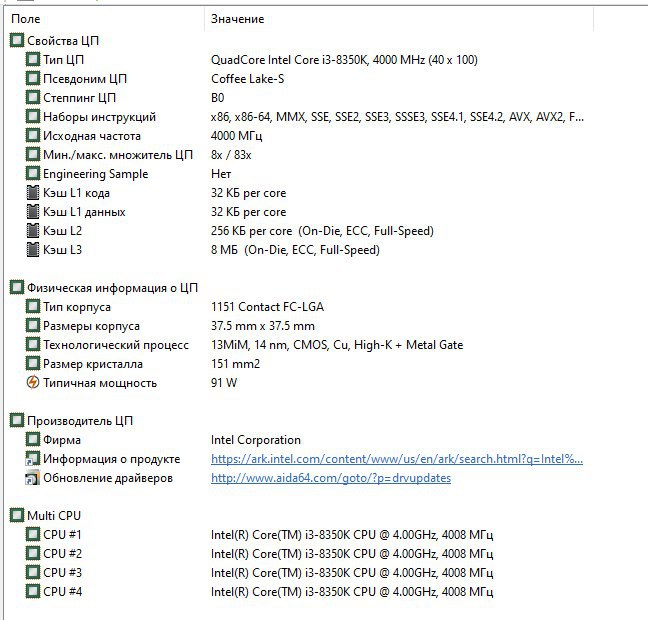Image resolution: width=648 pixels, height=620 pixels.
Task: Click the icon beside Тип ЦП row
Action: [x=33, y=60]
